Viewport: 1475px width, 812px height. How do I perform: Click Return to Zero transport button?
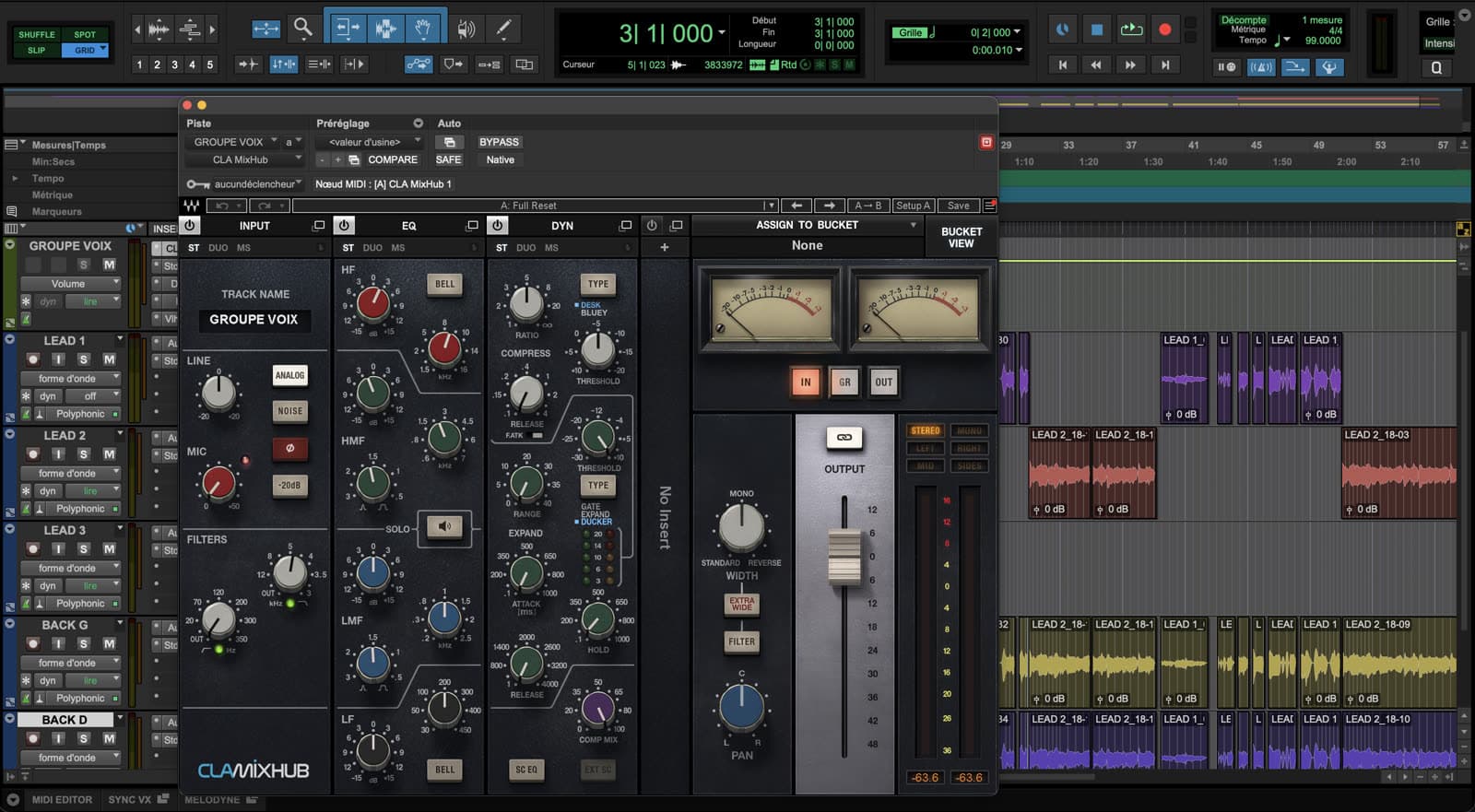point(1062,65)
